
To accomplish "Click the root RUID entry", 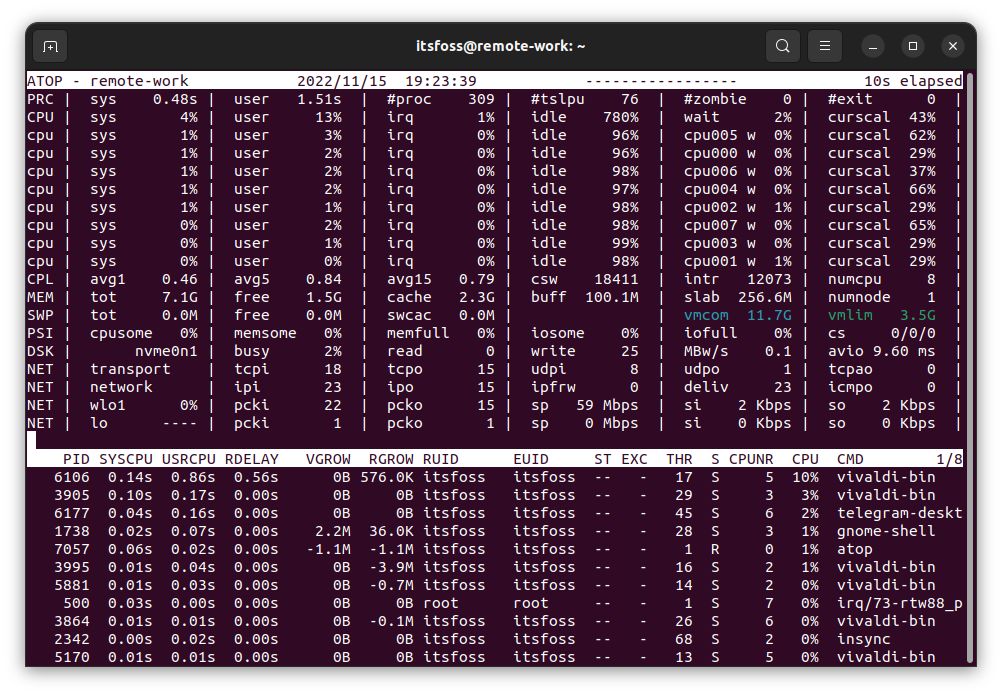I will (441, 603).
